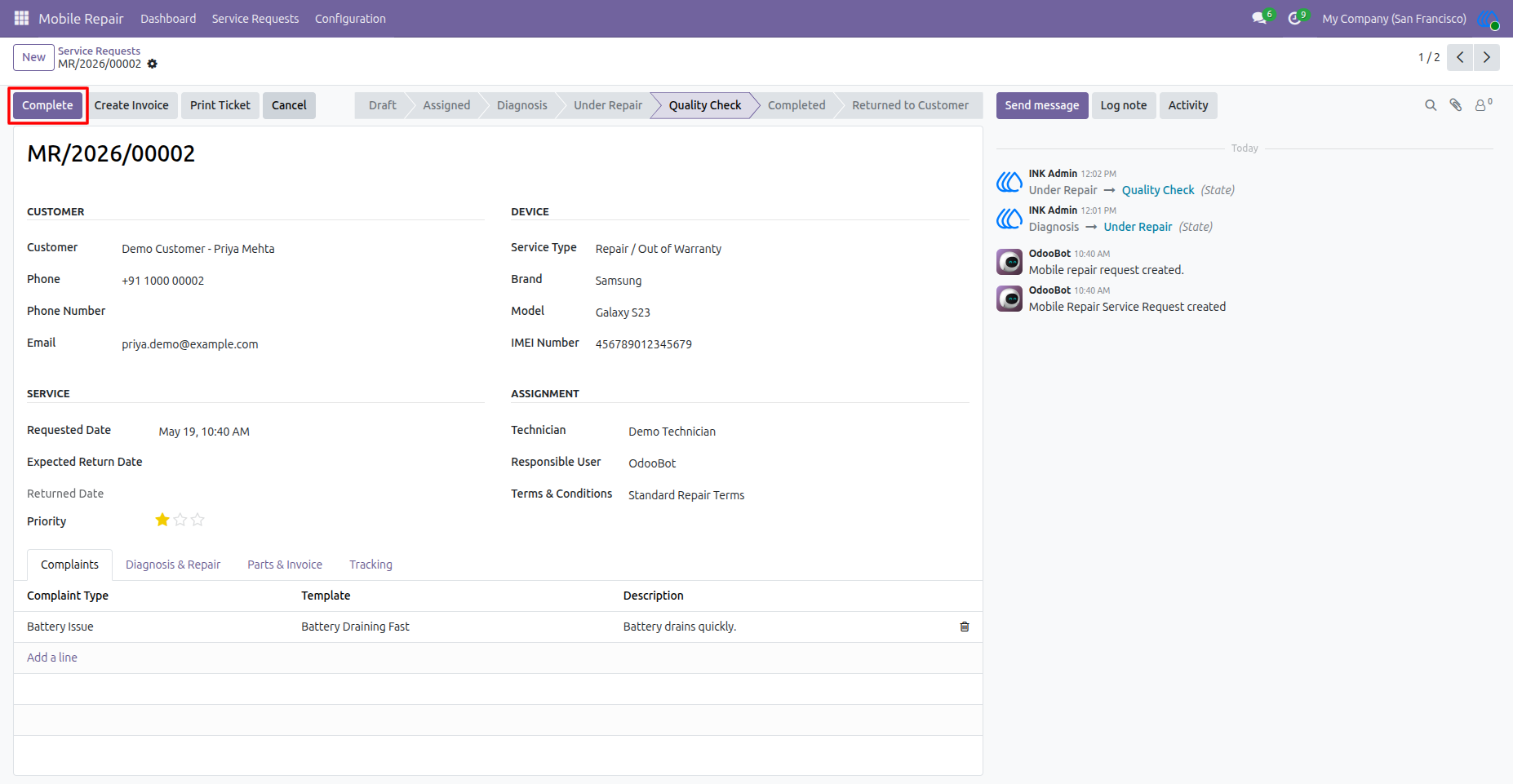Switch to Parts & Invoice tab
This screenshot has height=784, width=1513.
[x=285, y=565]
